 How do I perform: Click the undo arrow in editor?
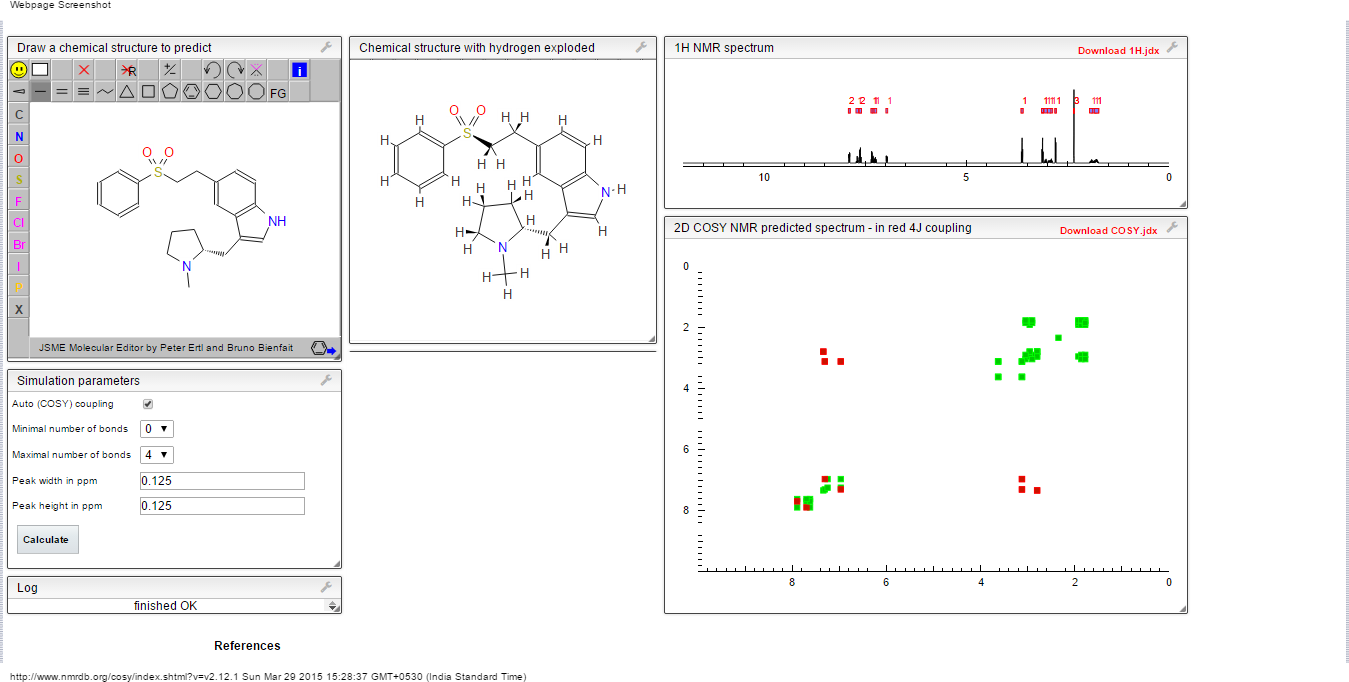pos(212,70)
